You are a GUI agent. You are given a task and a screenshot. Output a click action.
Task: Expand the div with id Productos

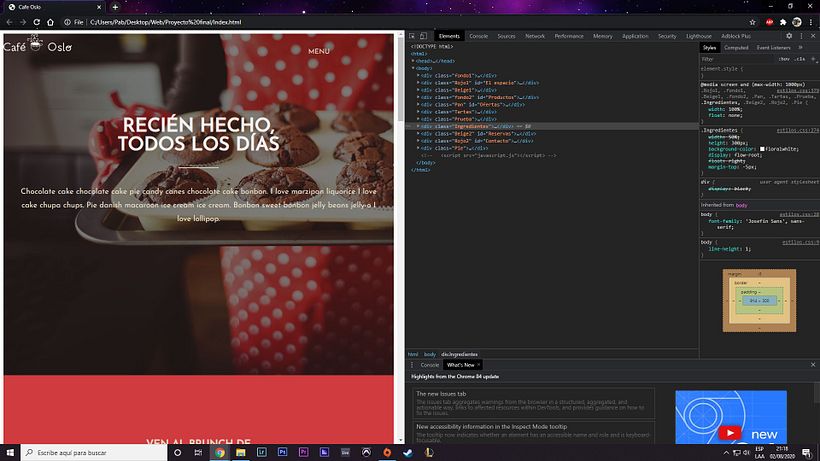point(418,97)
